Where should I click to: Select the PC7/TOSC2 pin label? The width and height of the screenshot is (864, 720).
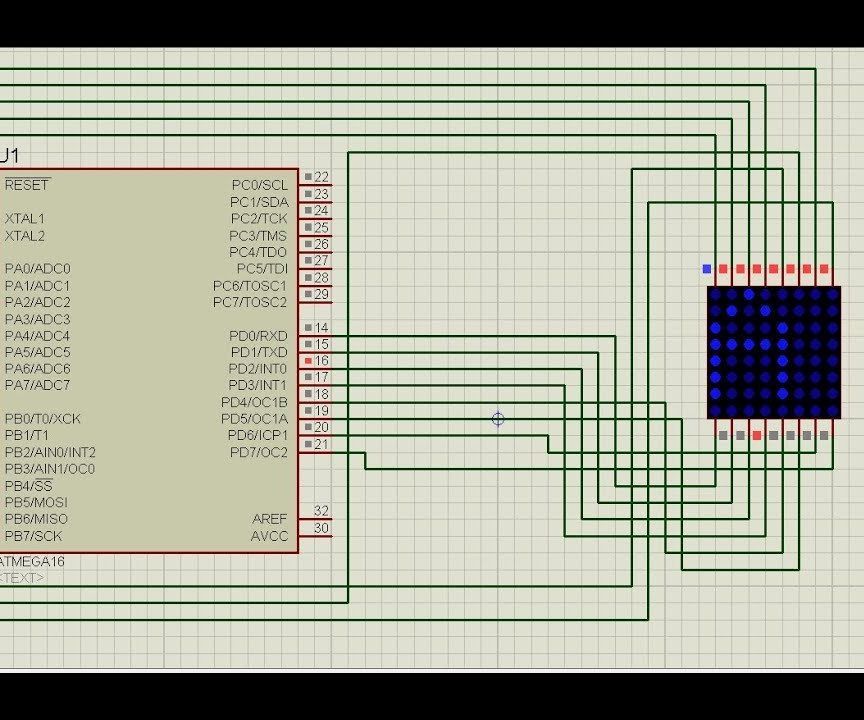[x=250, y=302]
